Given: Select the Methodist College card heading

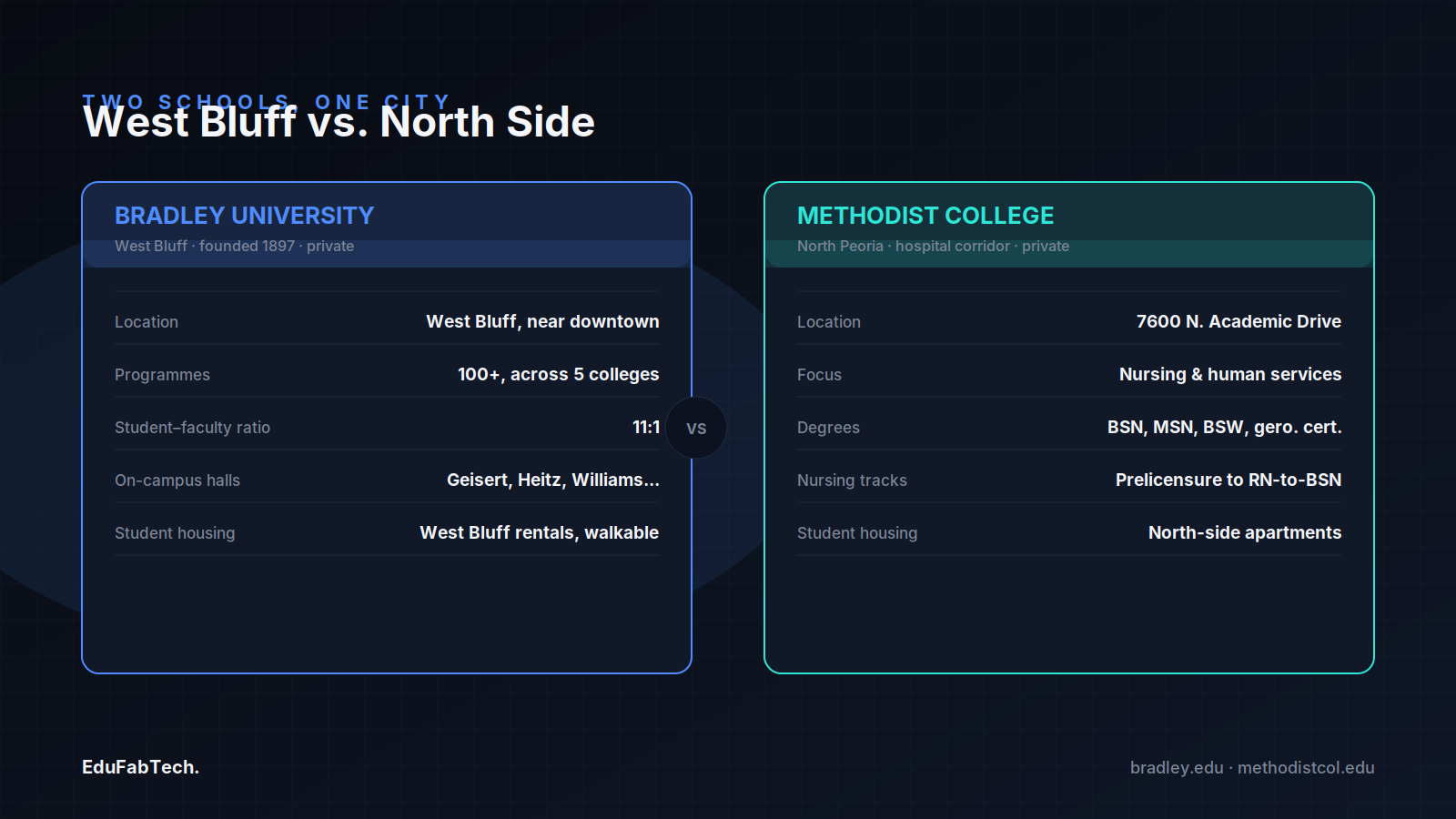Looking at the screenshot, I should 925,216.
